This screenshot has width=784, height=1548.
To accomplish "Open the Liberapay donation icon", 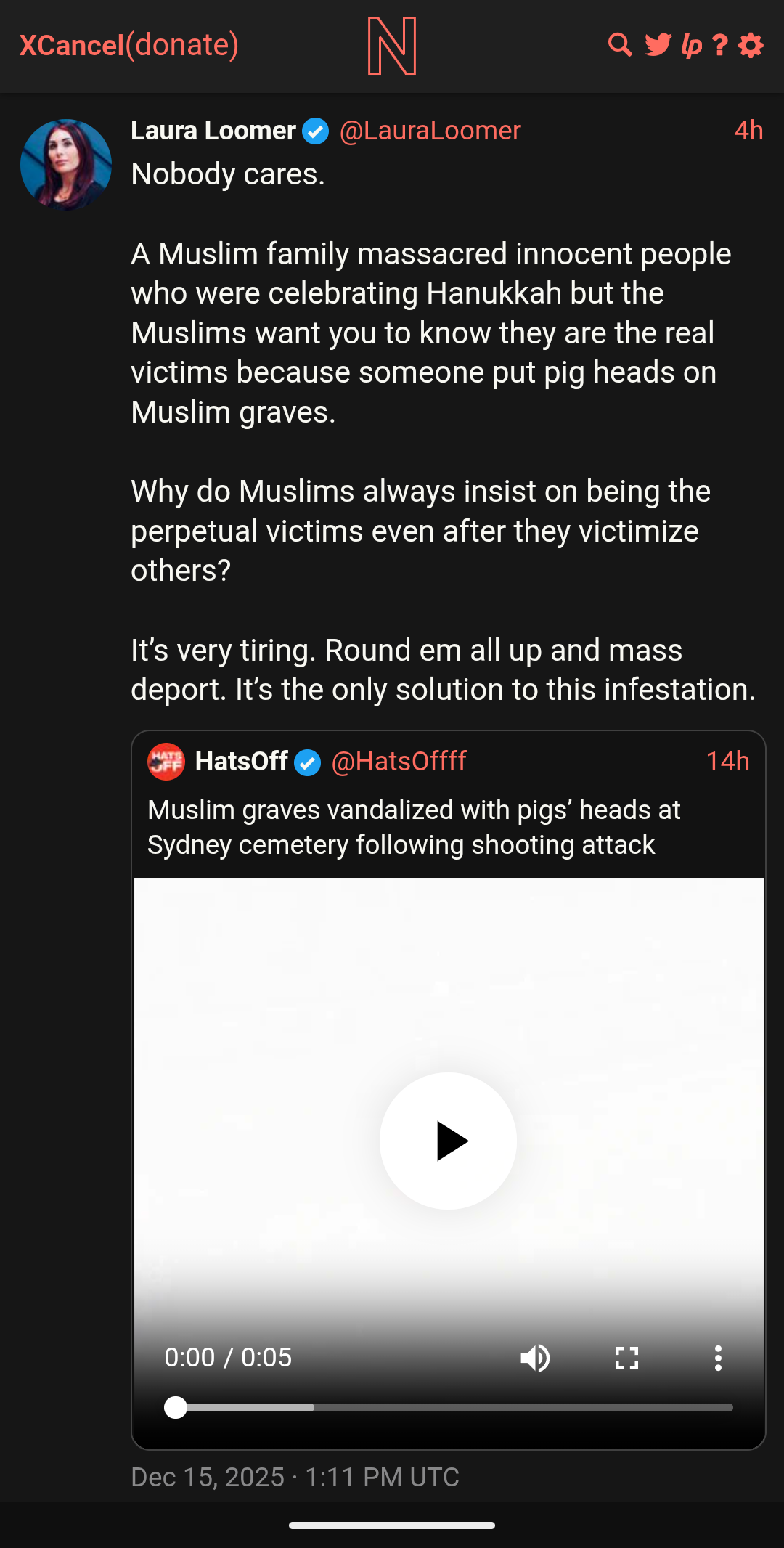I will 691,46.
